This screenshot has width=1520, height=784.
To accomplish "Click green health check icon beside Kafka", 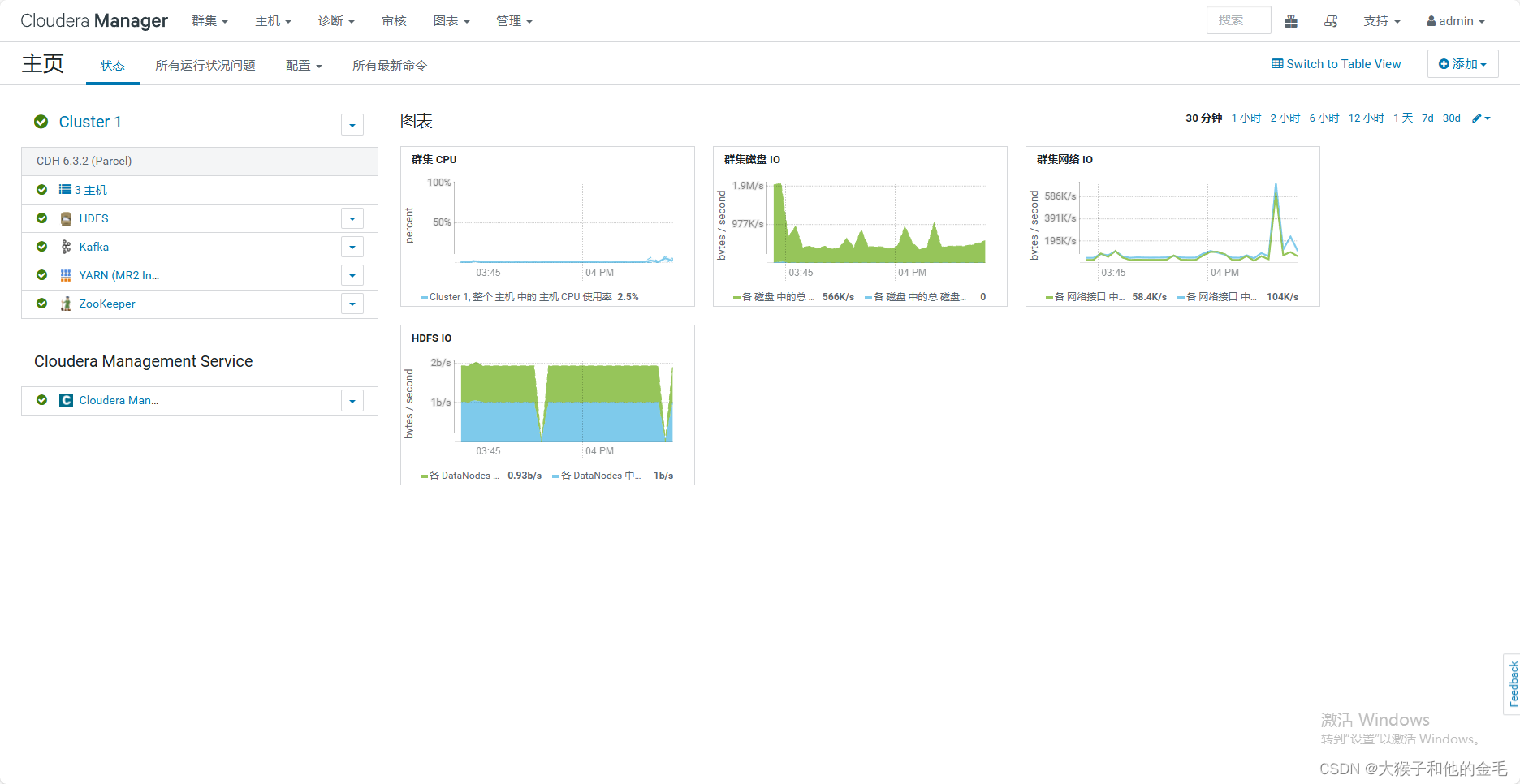I will tap(41, 247).
